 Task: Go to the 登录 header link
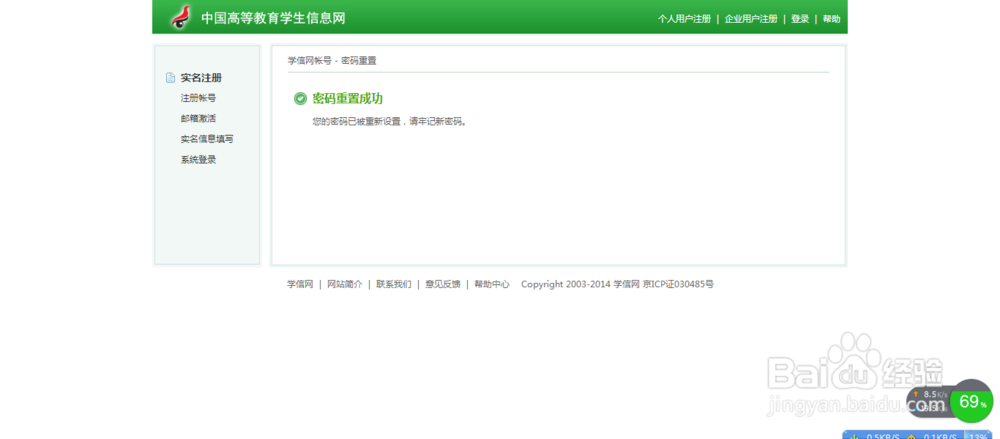tap(800, 19)
